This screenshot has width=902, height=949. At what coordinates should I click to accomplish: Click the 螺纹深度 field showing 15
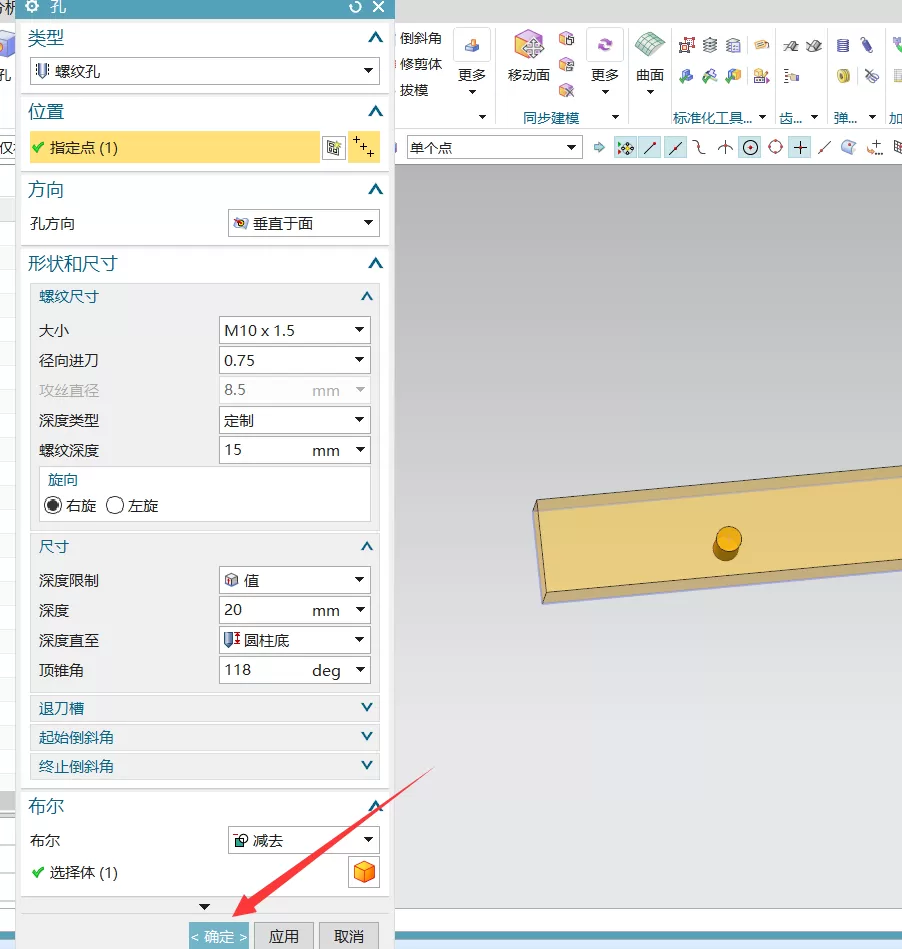(294, 450)
